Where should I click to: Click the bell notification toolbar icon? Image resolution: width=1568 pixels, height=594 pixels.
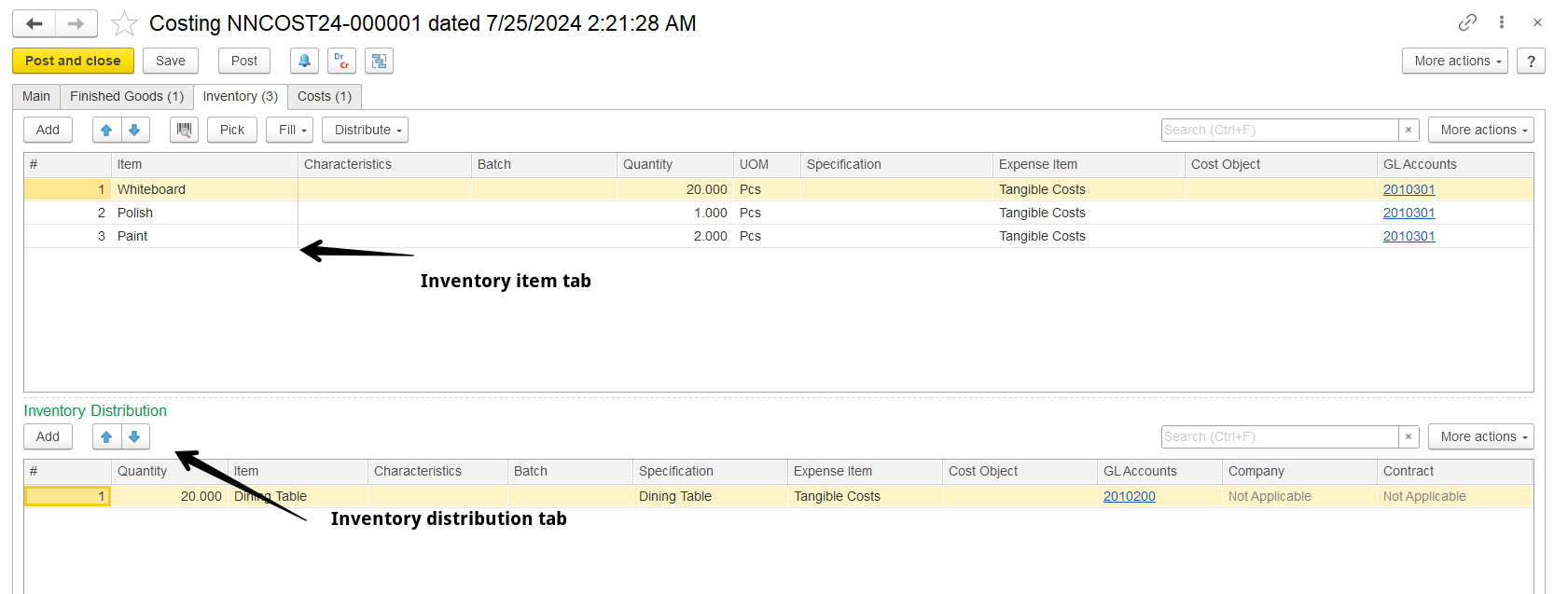[x=304, y=61]
